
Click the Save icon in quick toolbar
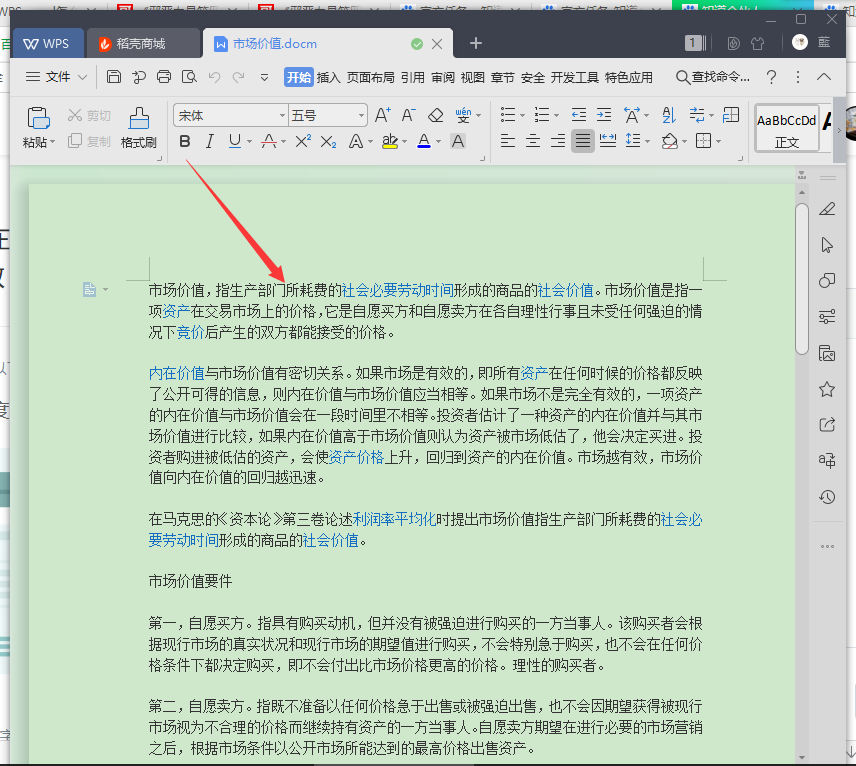click(114, 77)
